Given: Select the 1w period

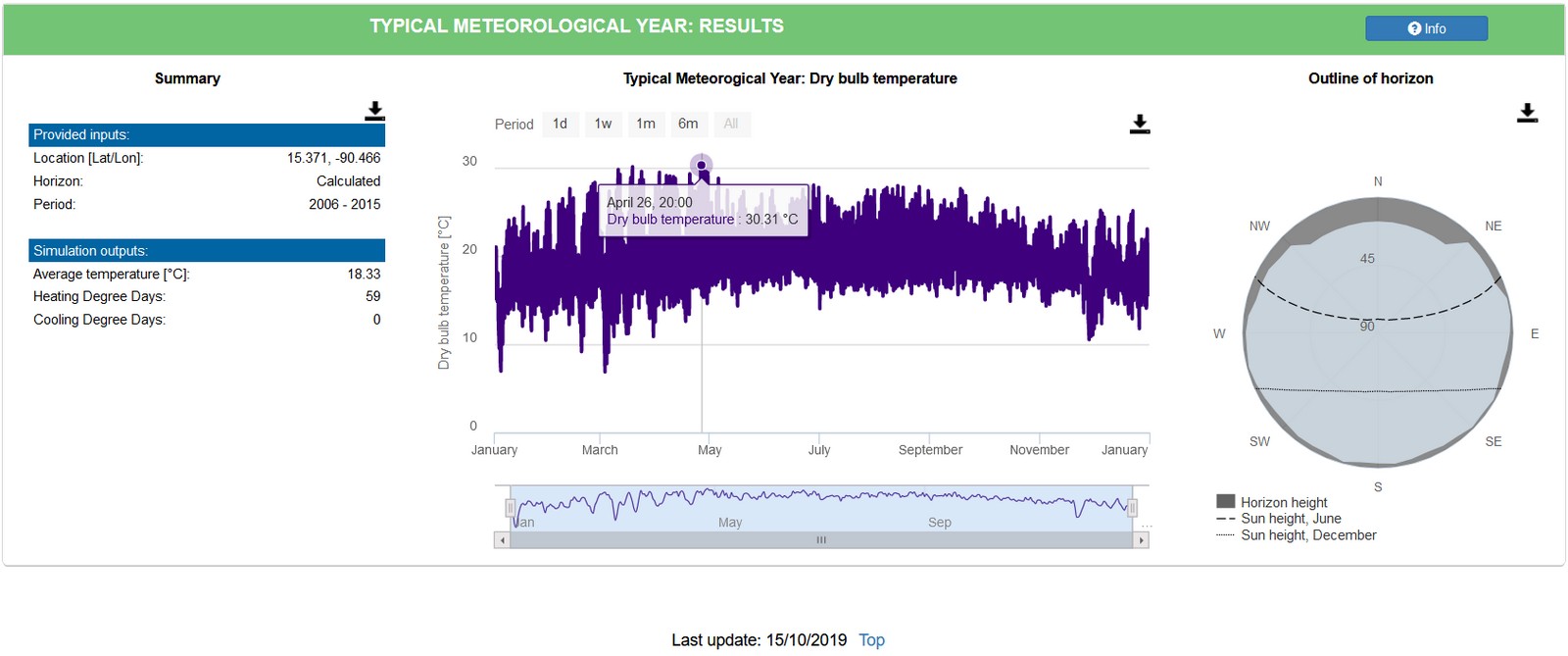Looking at the screenshot, I should [x=603, y=124].
